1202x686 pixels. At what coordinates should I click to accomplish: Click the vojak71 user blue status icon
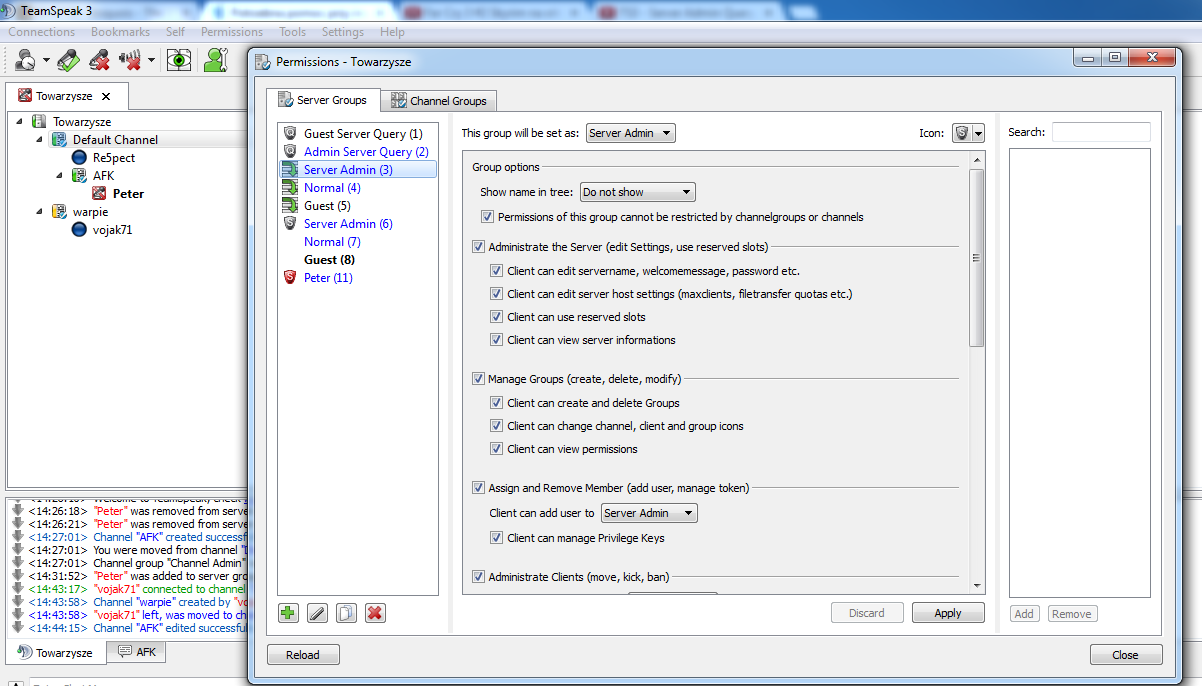tap(80, 230)
